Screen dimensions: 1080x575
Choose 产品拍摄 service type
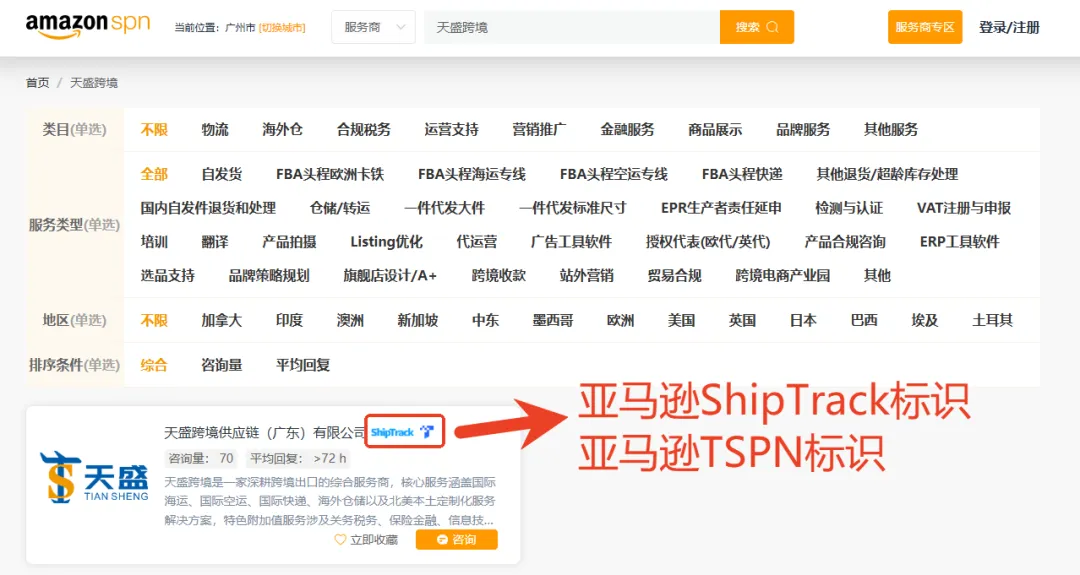pos(289,242)
